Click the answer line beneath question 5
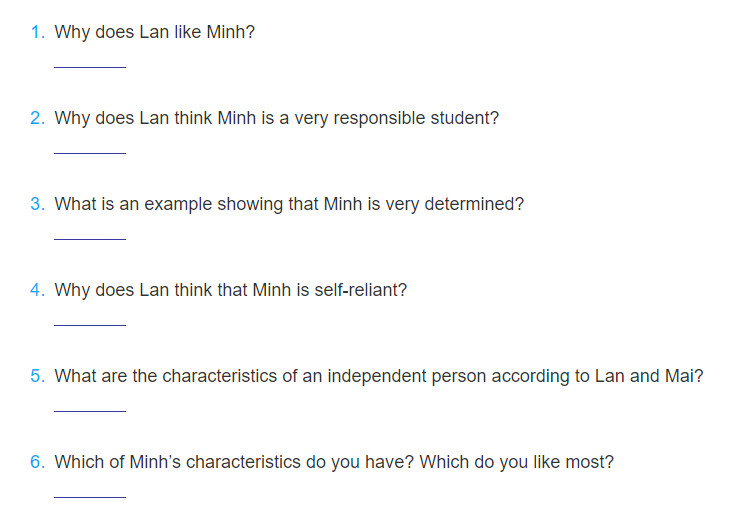 coord(90,406)
